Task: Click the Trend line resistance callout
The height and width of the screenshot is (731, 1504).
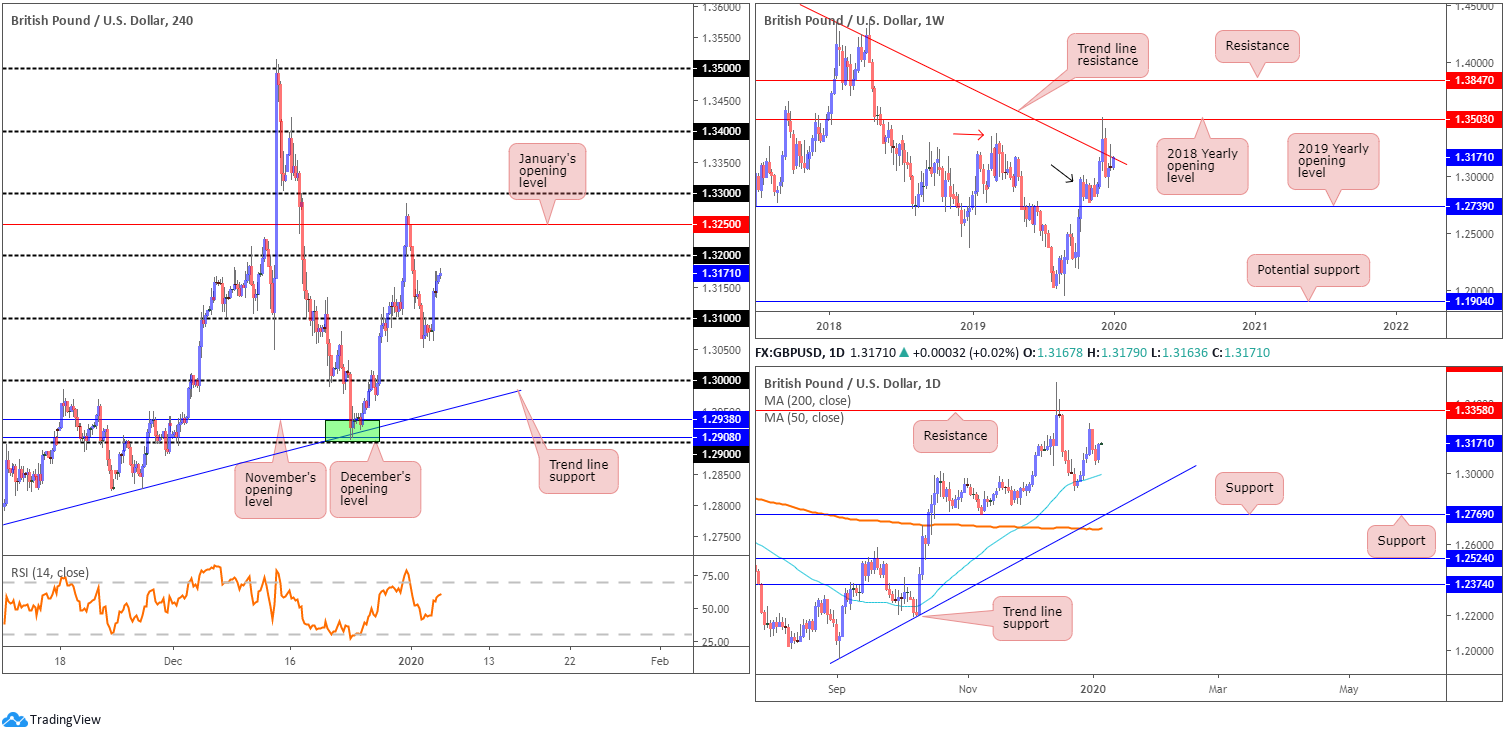Action: point(1107,55)
